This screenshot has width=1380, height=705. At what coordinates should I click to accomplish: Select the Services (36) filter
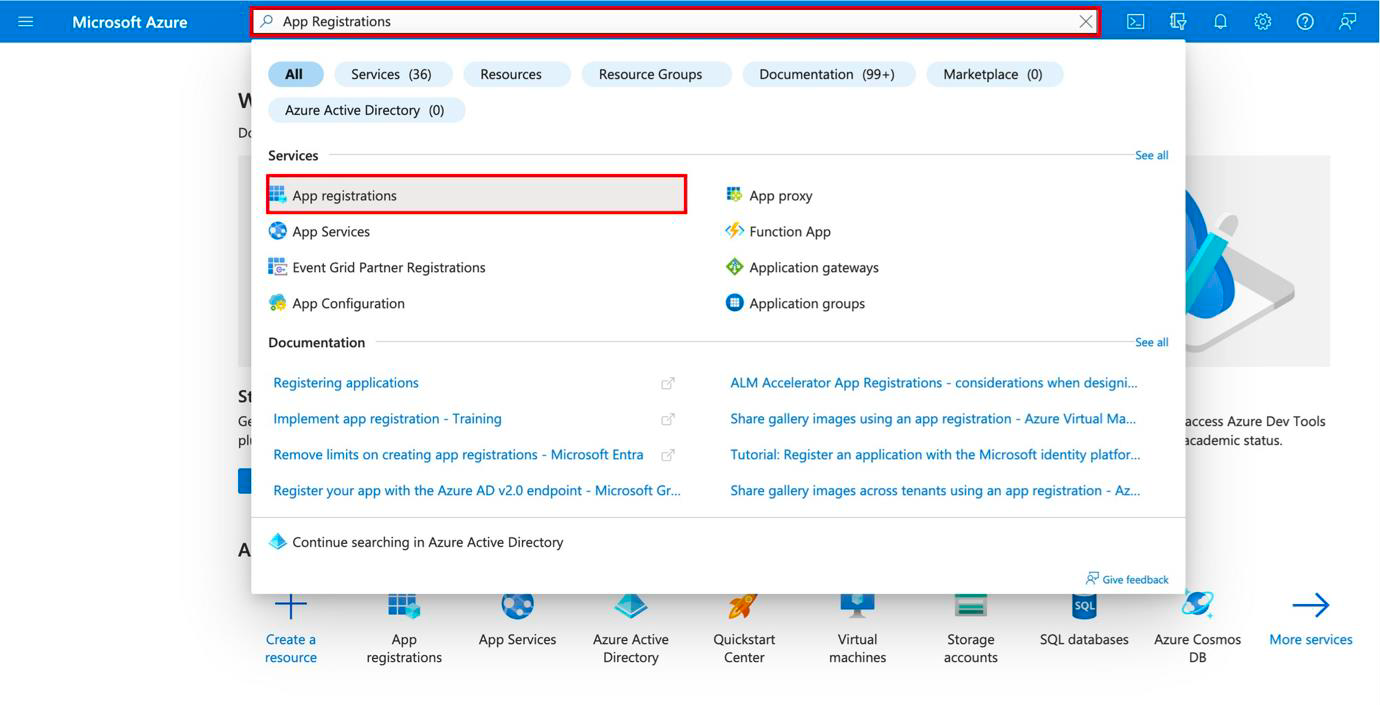[x=391, y=74]
